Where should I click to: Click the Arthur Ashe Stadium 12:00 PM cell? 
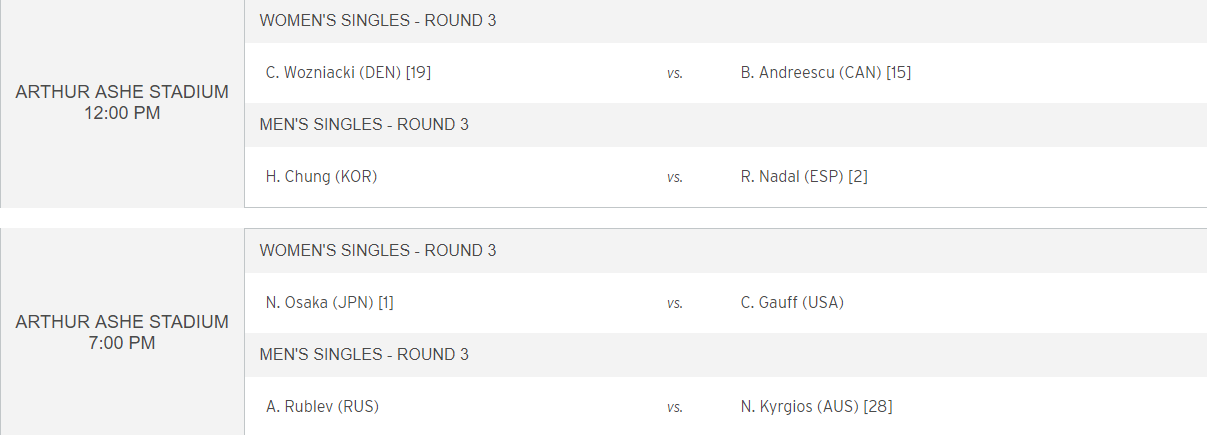click(x=122, y=103)
